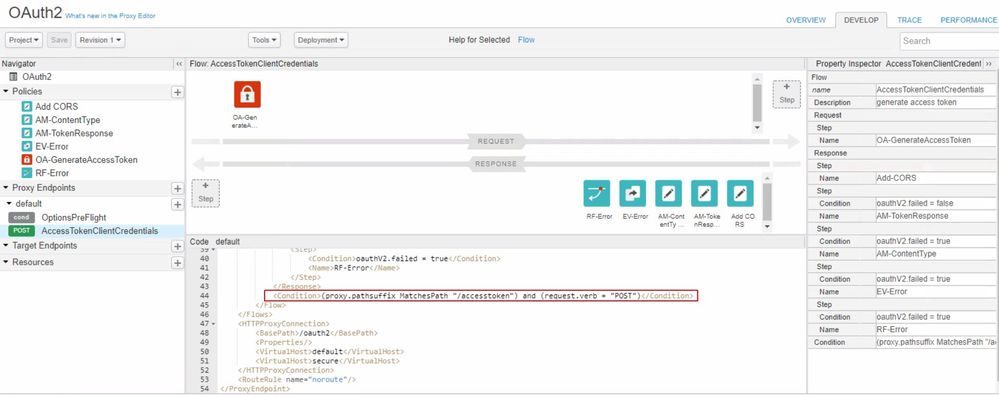Edit the RF-Error step name field in inspector

[935, 329]
